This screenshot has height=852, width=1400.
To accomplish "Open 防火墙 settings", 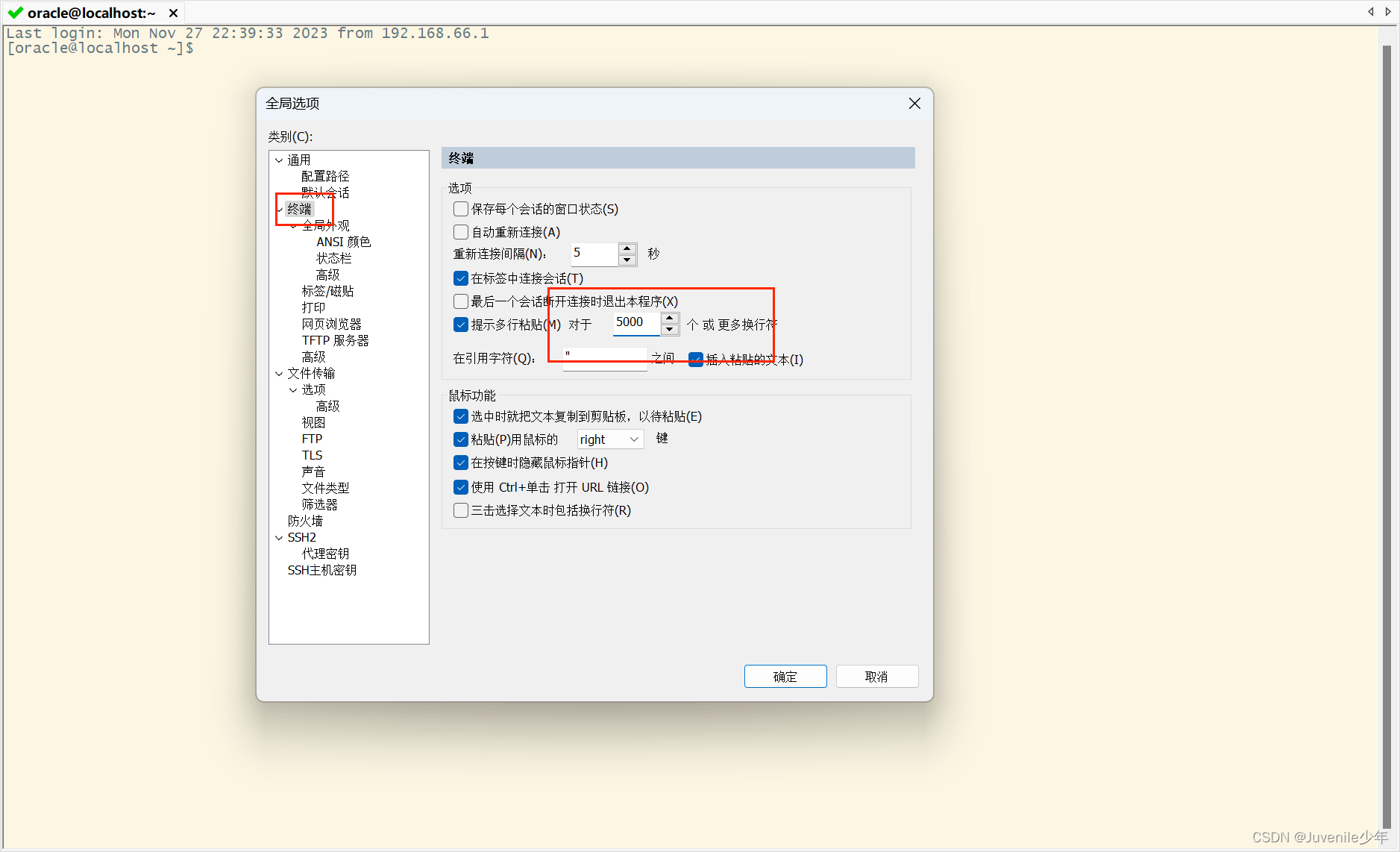I will pos(305,521).
